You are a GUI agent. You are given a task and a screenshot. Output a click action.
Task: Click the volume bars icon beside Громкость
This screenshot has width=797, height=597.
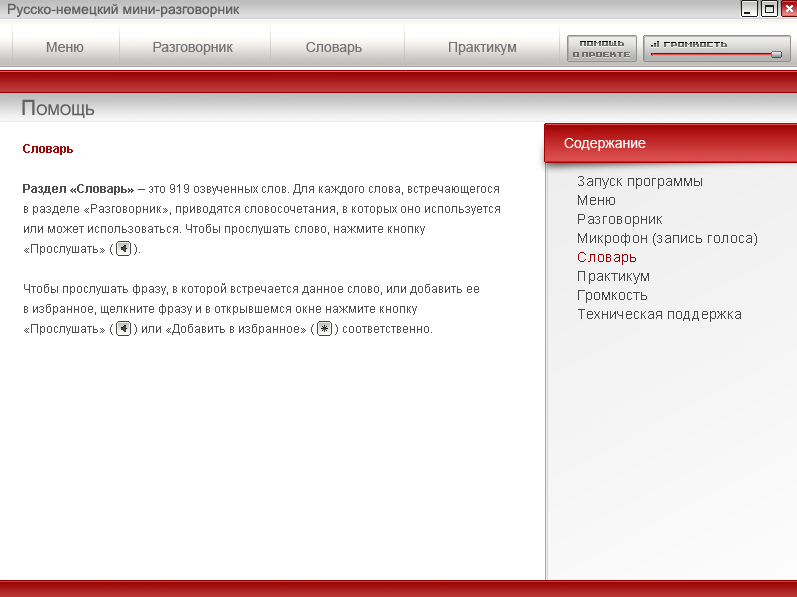coord(655,44)
